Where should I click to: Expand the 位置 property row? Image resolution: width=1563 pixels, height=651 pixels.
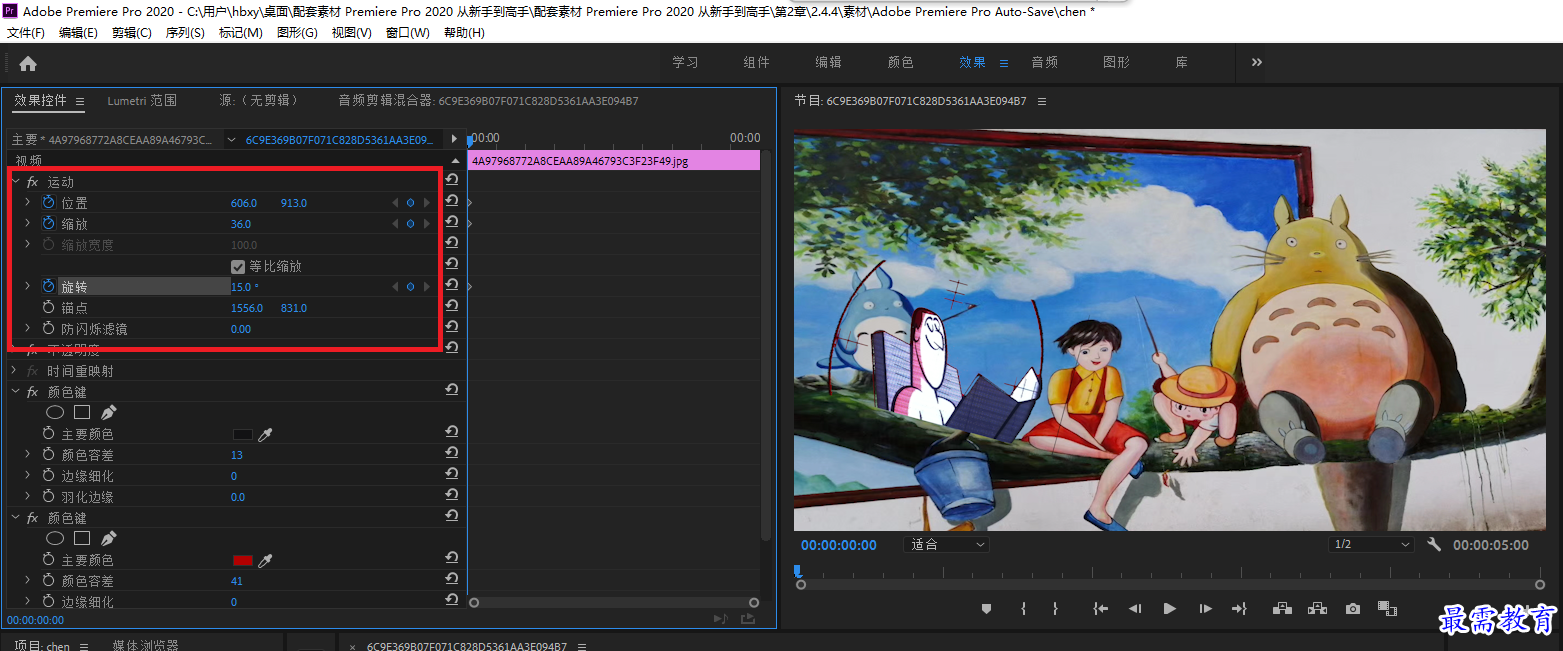pos(28,203)
